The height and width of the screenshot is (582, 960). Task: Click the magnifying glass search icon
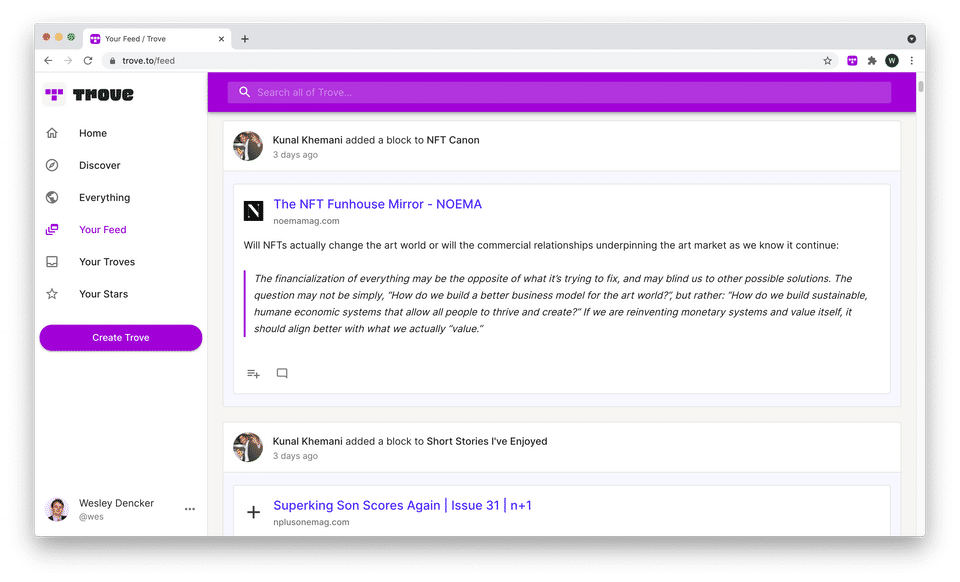click(x=244, y=92)
